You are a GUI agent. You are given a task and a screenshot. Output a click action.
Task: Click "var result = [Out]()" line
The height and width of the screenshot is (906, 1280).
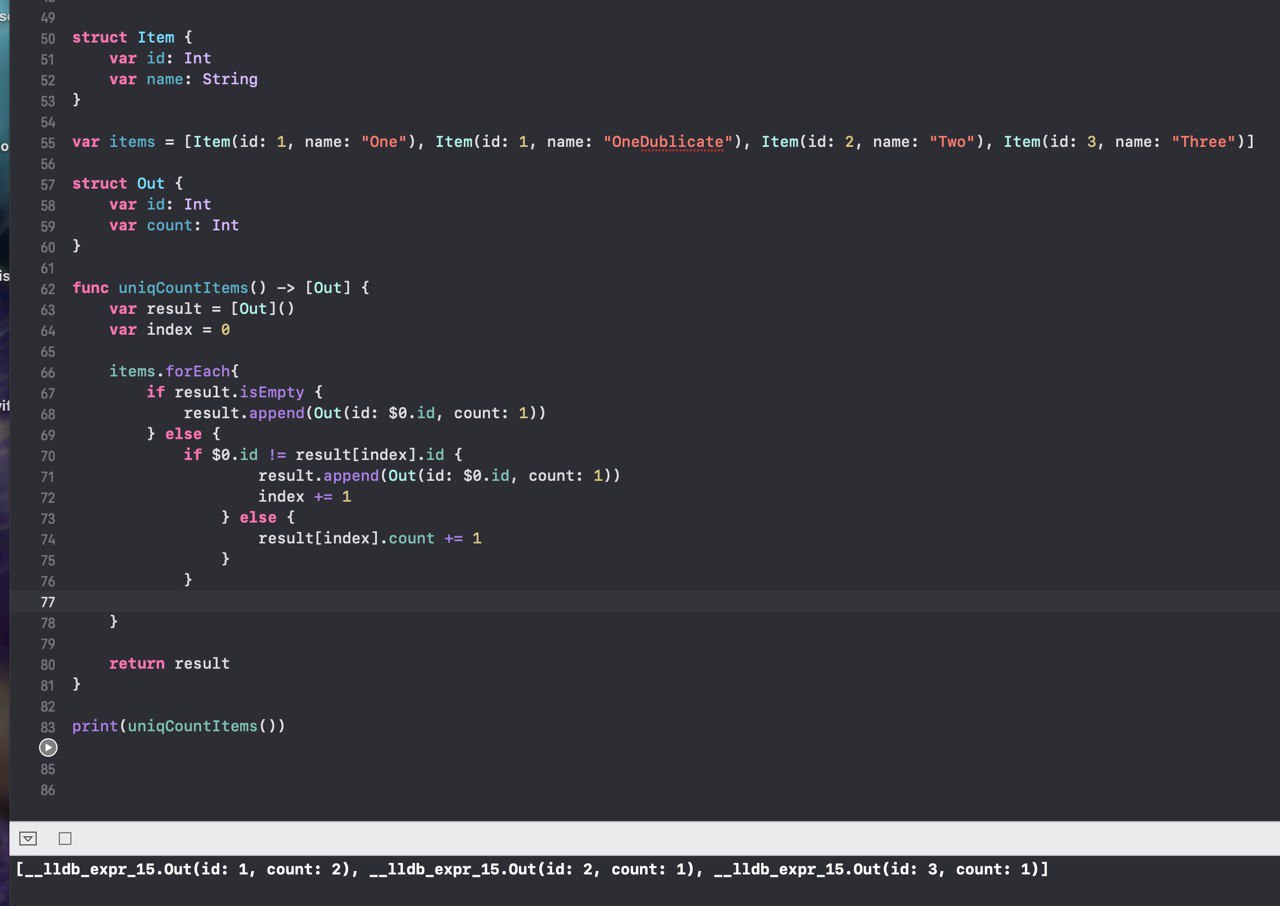(x=202, y=309)
